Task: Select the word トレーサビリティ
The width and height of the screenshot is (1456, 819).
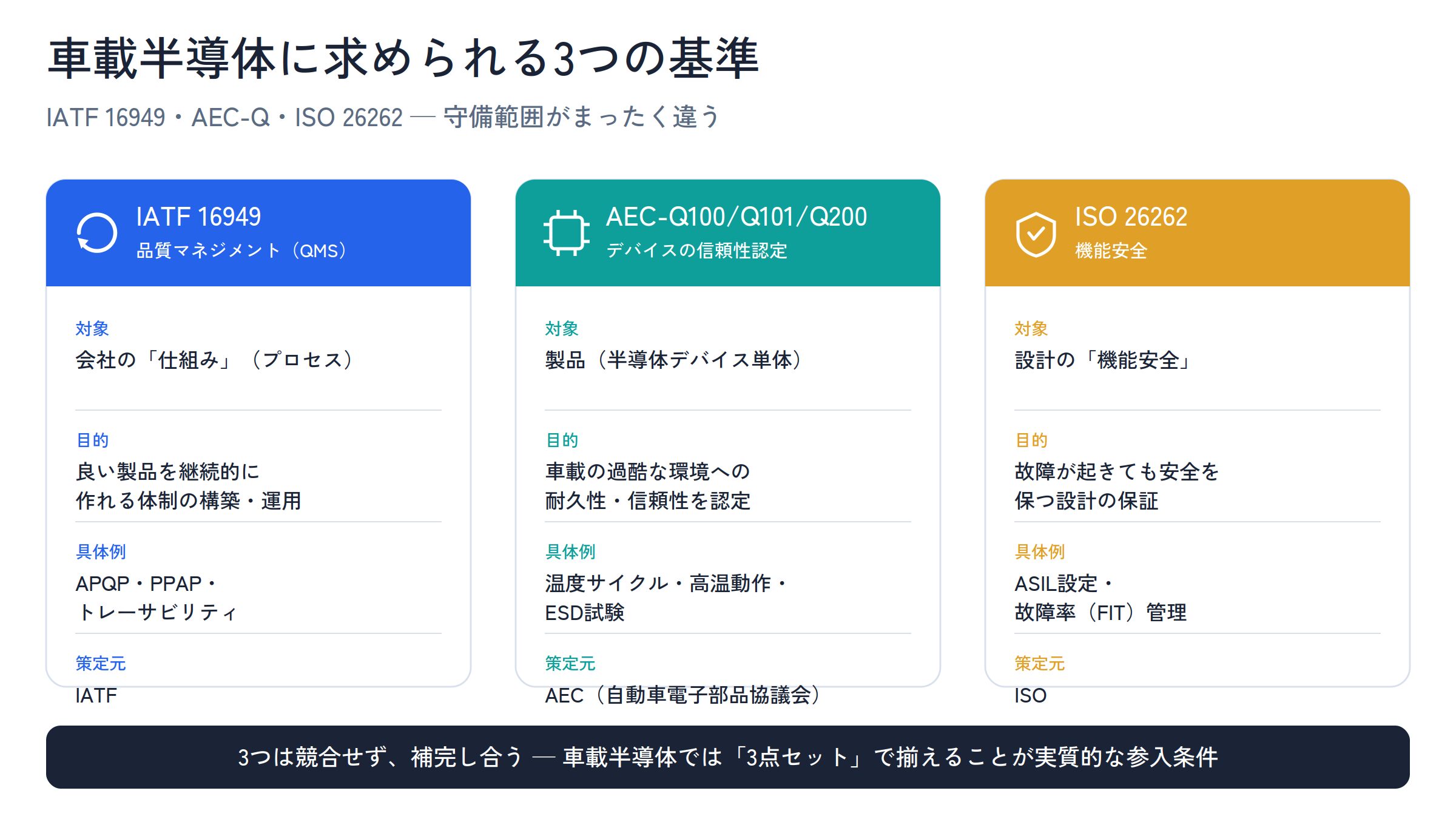Action: (157, 612)
